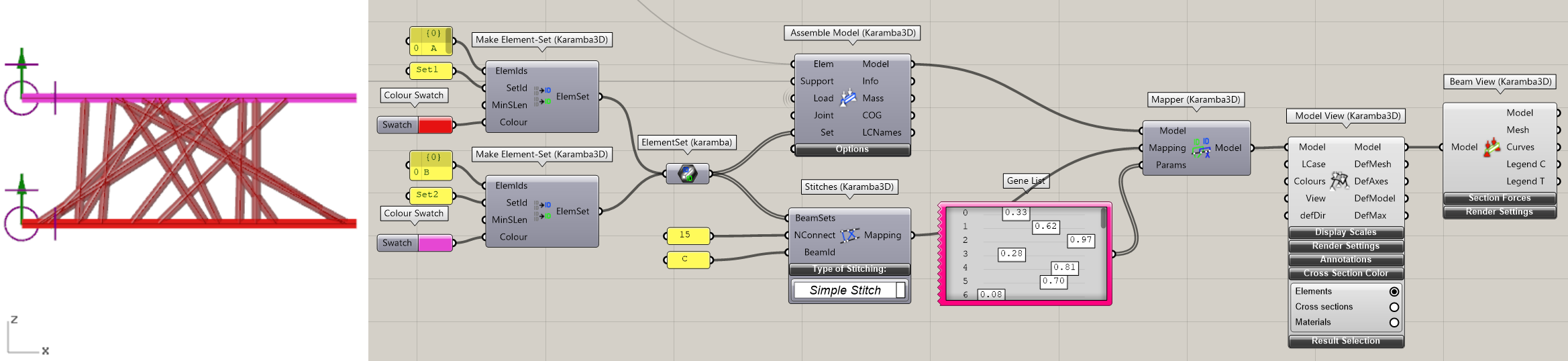Viewport: 1568px width, 361px height.
Task: Expand the Section Forces submenu
Action: (x=1499, y=199)
